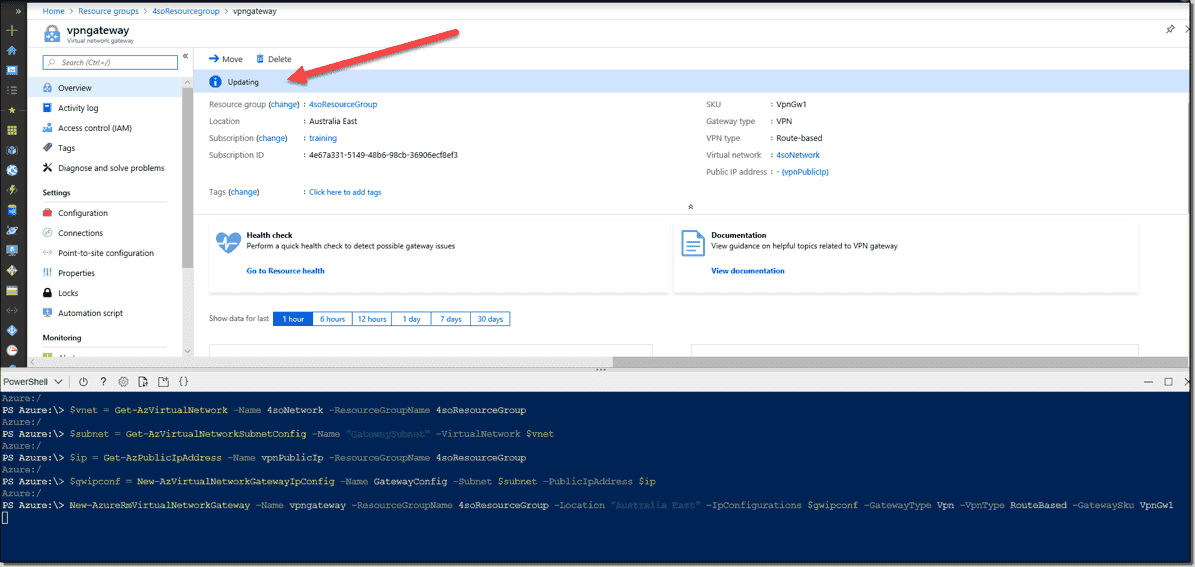Click the Favorites star icon in rail
Screen dimensions: 1195x567
tap(11, 111)
